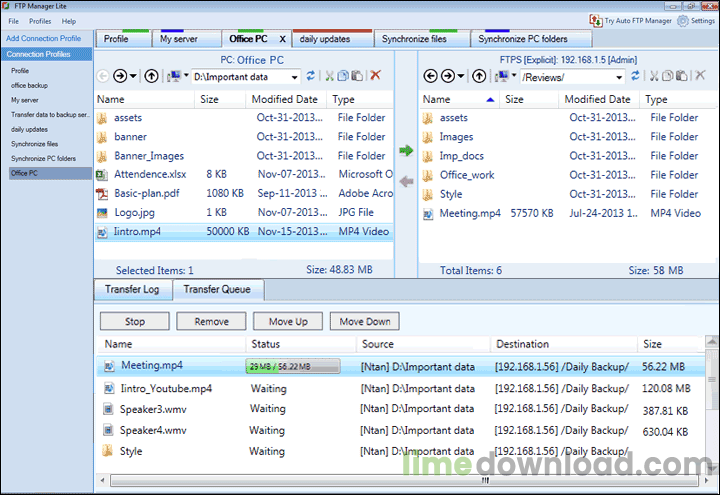Click Meeting.mp4 transfer progress bar
Screen dimensions: 720x495
(293, 366)
